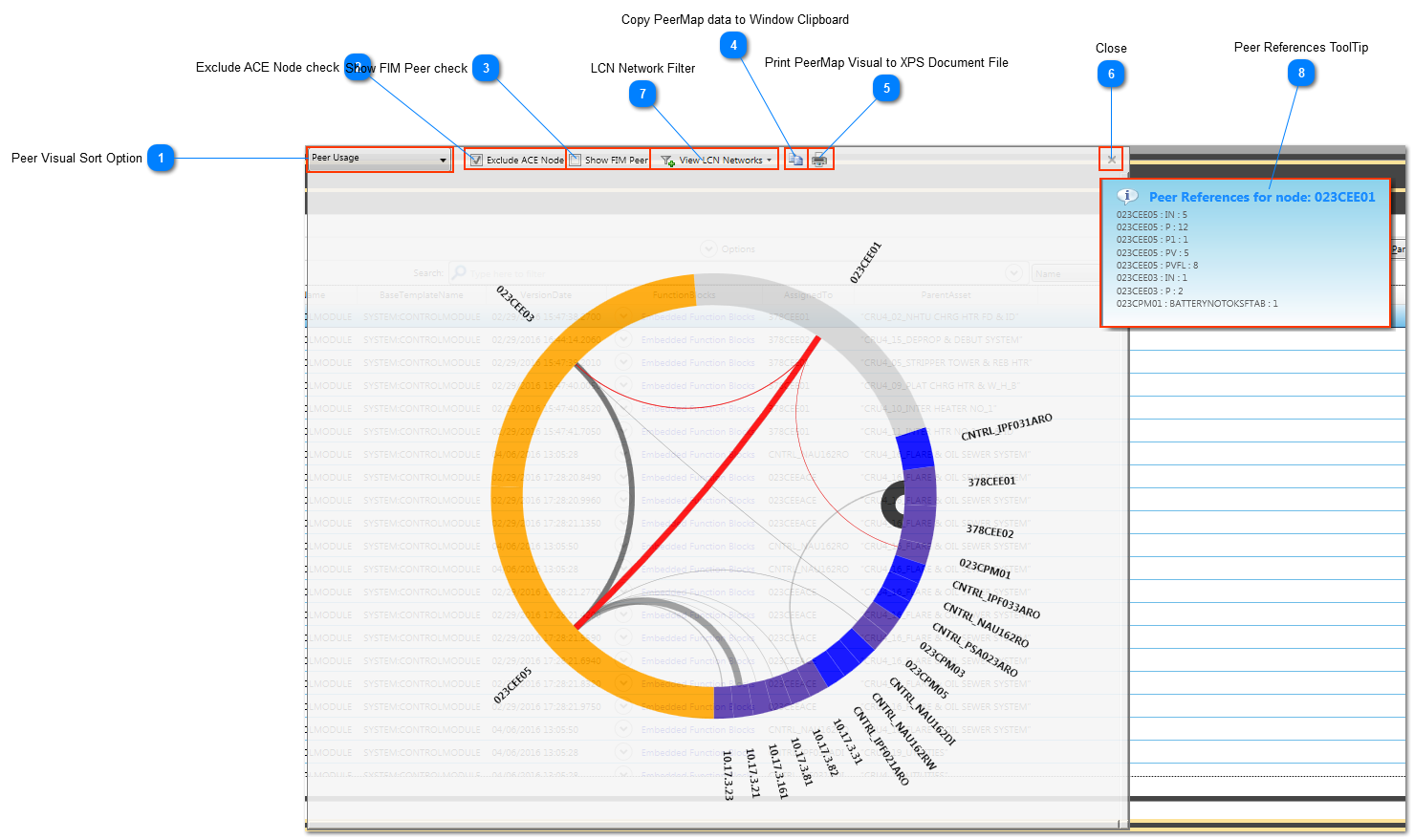Select the 023CEE05 : P : 12 reference line

point(1152,227)
